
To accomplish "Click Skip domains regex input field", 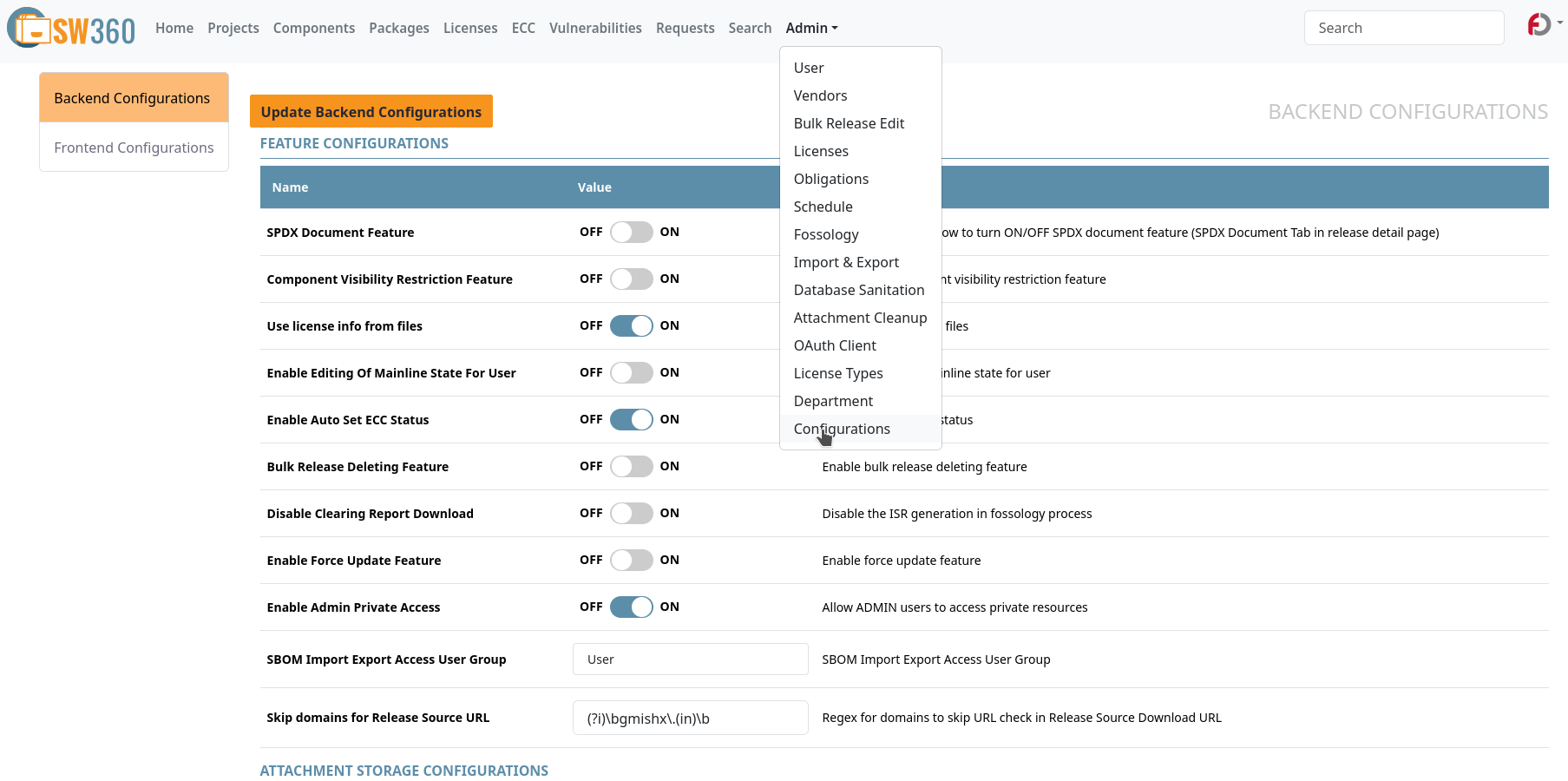I will tap(690, 719).
